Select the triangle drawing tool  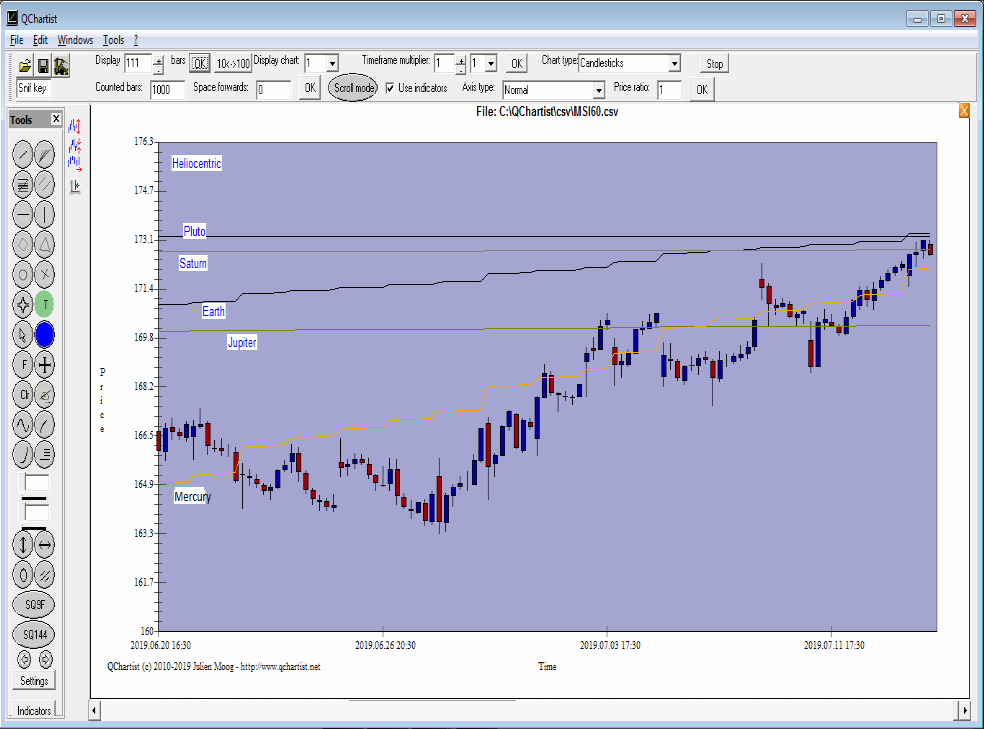pos(45,244)
